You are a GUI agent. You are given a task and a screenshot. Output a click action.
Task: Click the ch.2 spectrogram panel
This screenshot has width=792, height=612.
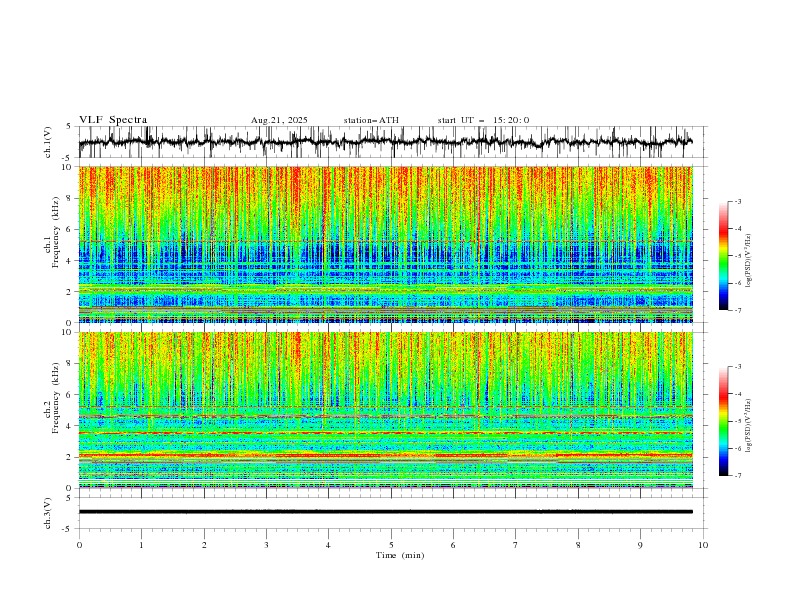[385, 410]
